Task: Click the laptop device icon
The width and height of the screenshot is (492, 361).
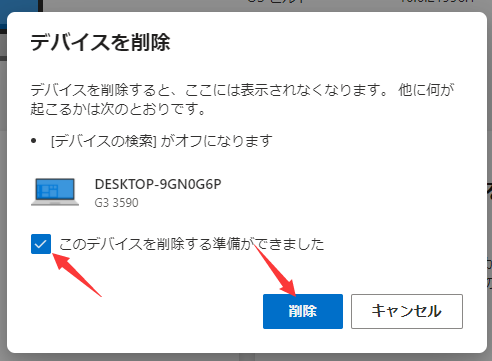Action: [x=55, y=192]
